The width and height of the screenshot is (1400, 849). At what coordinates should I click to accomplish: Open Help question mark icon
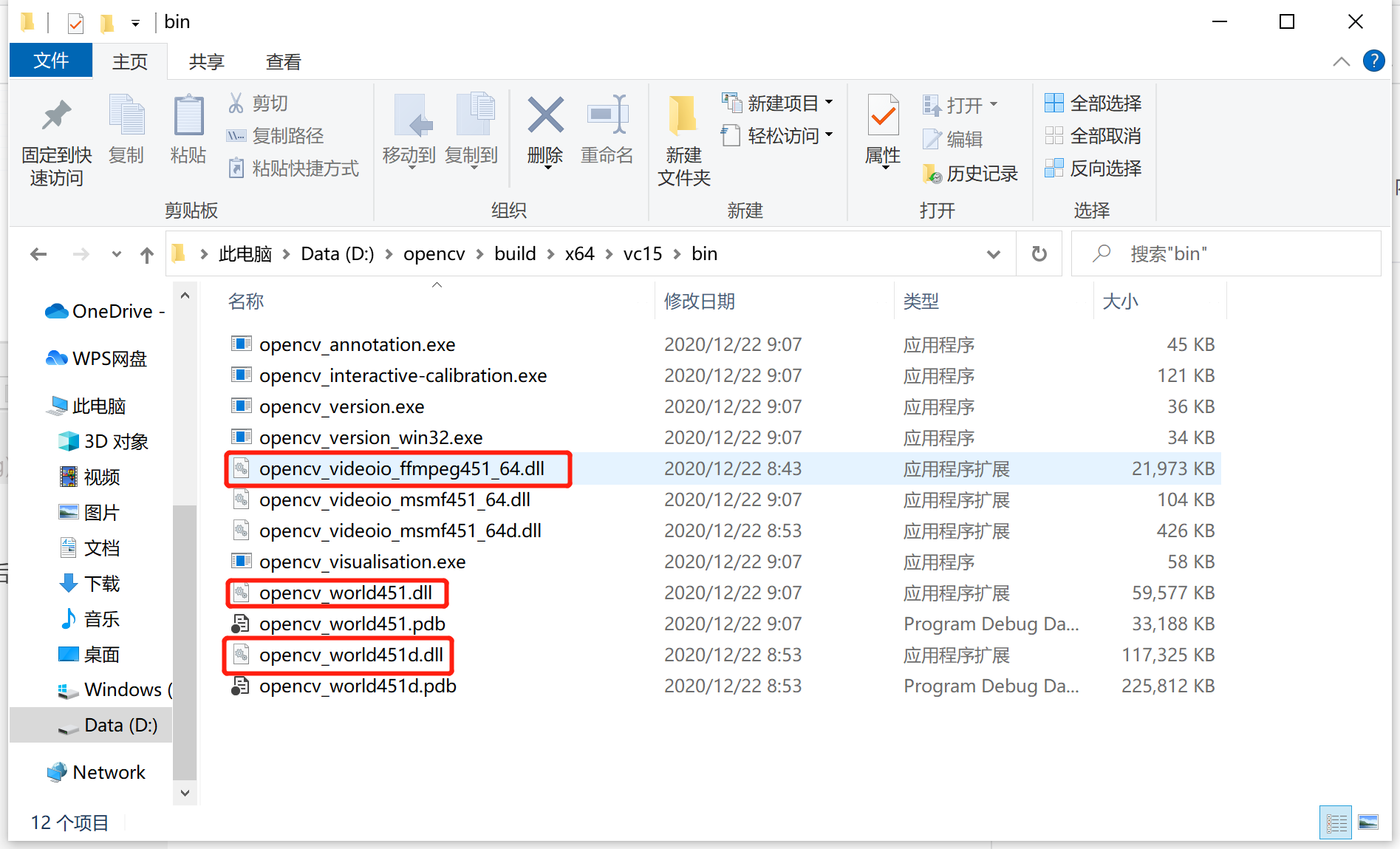pyautogui.click(x=1373, y=61)
